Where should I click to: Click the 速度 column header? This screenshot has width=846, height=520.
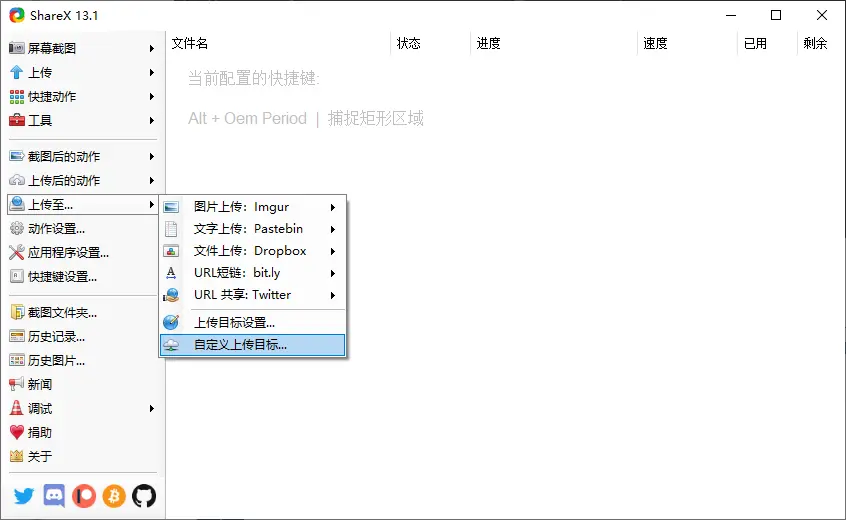click(687, 43)
